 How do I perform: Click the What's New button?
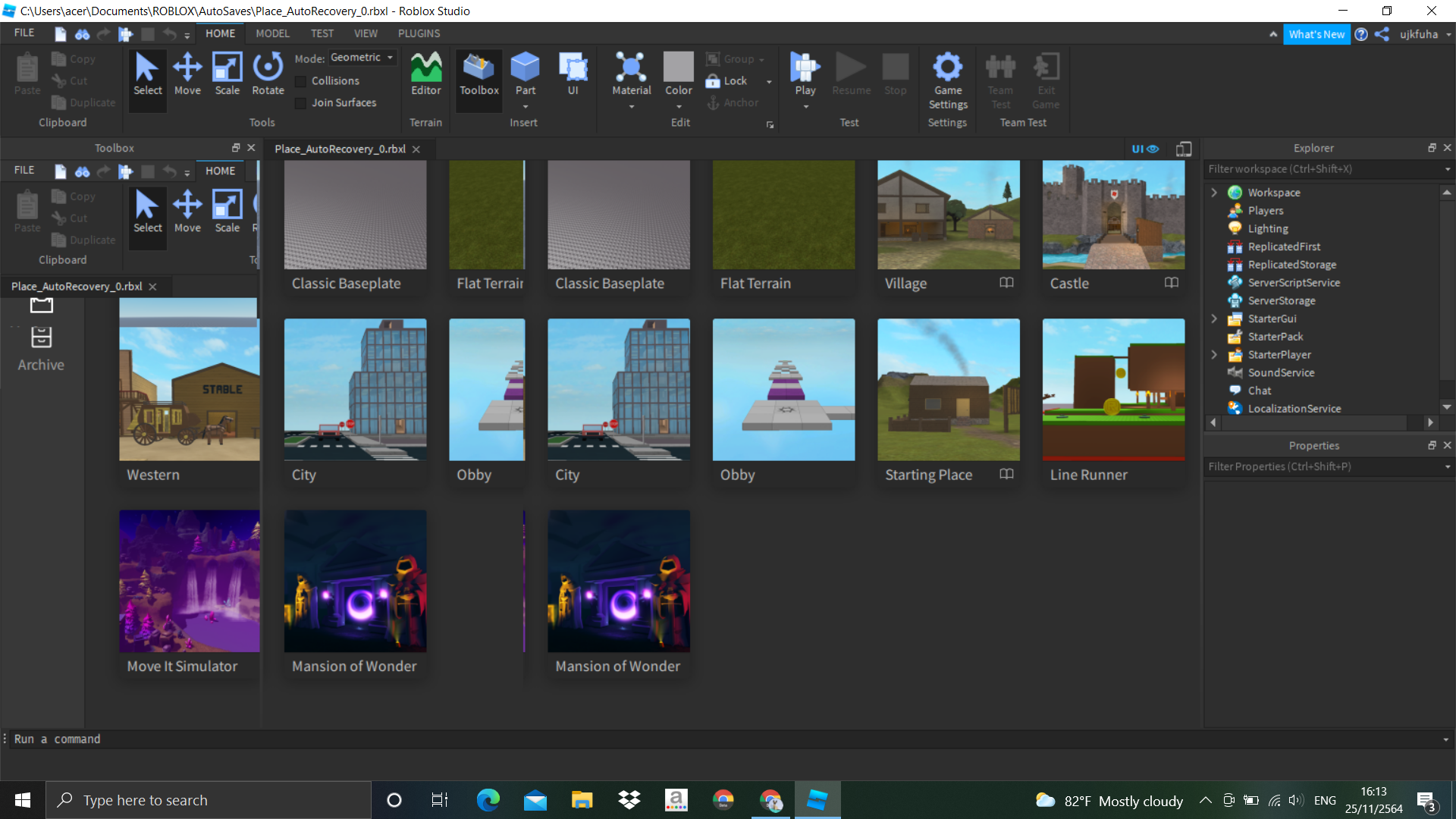[1316, 34]
